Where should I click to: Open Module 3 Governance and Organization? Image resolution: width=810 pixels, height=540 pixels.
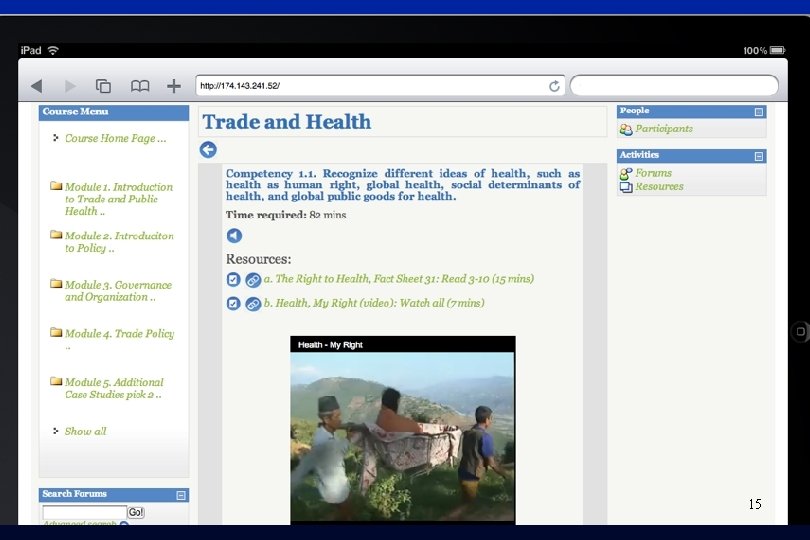tap(118, 291)
